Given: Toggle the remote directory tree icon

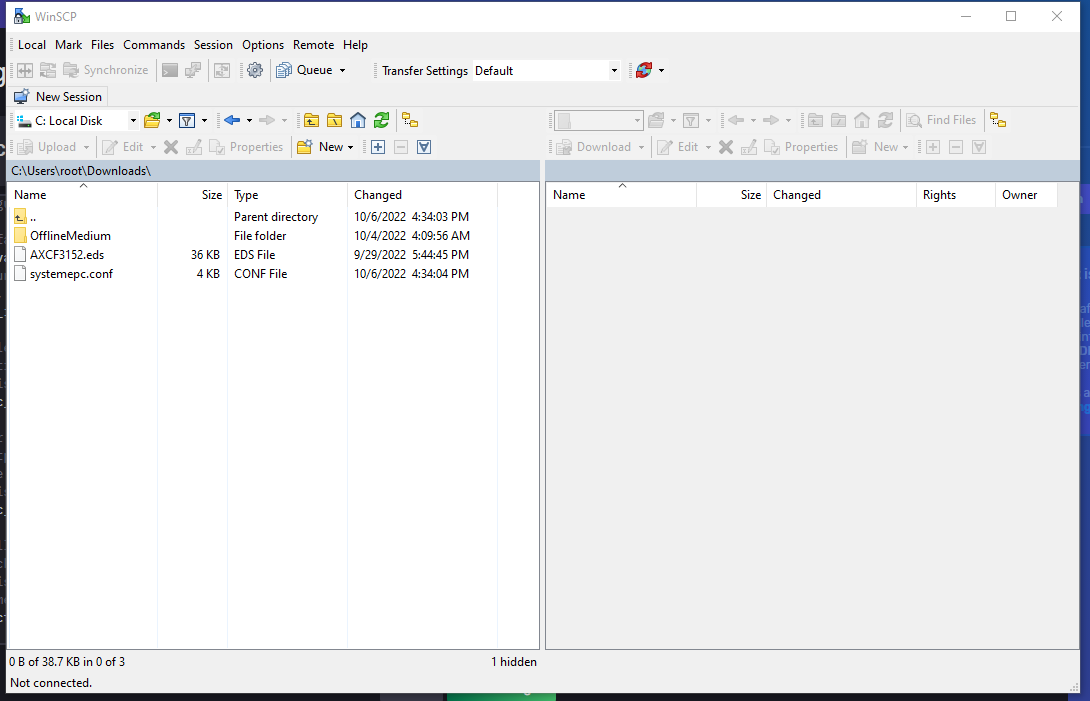Looking at the screenshot, I should tap(998, 120).
